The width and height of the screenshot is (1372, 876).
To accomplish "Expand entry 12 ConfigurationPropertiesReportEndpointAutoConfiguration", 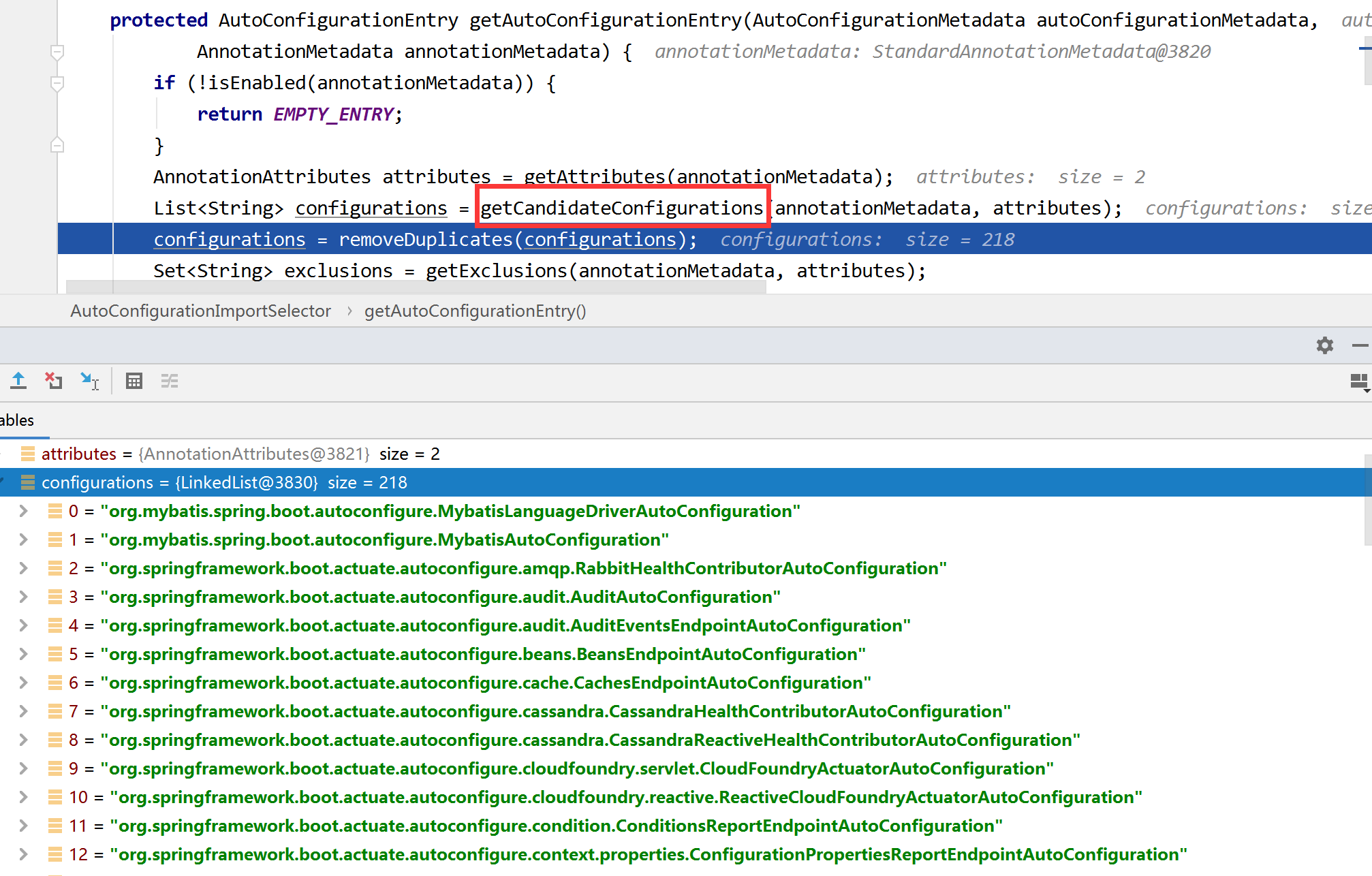I will (x=23, y=854).
